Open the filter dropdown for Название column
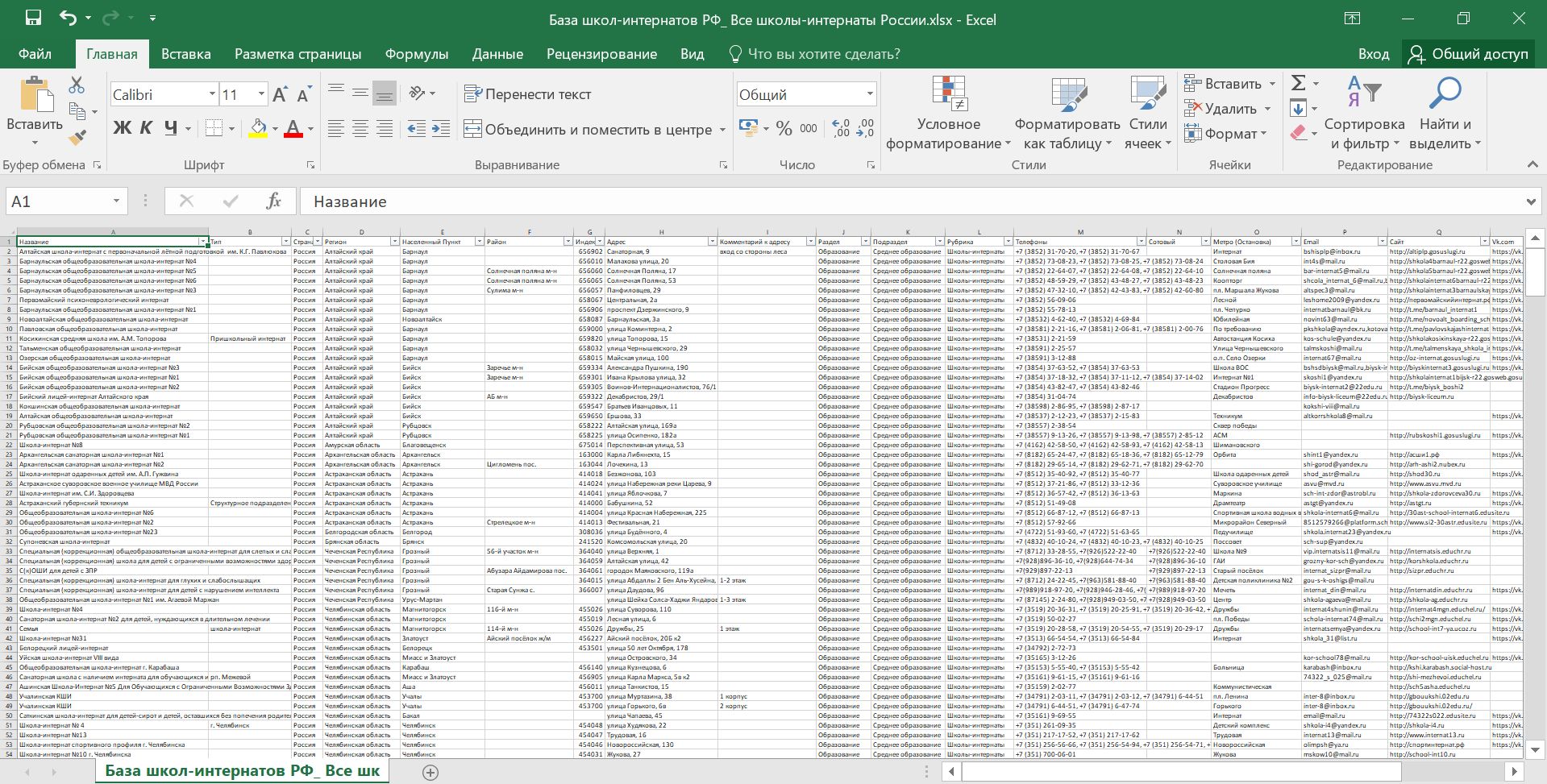This screenshot has height=784, width=1547. pos(203,242)
